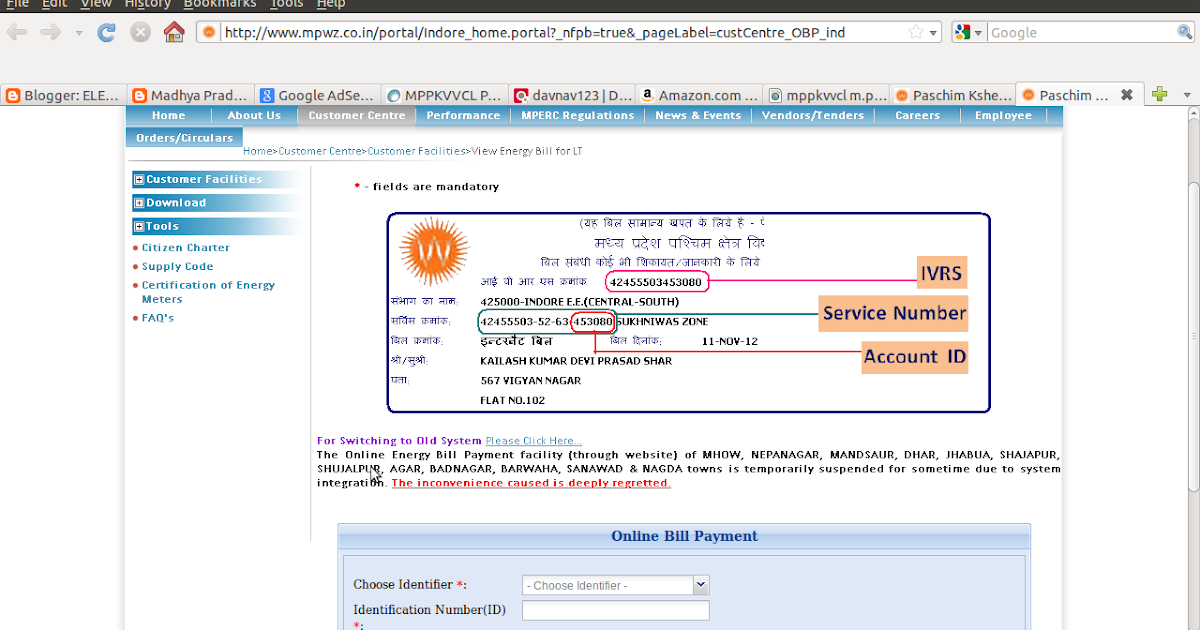Click the MPWZ sun logo on the bill
The width and height of the screenshot is (1200, 630).
tap(434, 251)
